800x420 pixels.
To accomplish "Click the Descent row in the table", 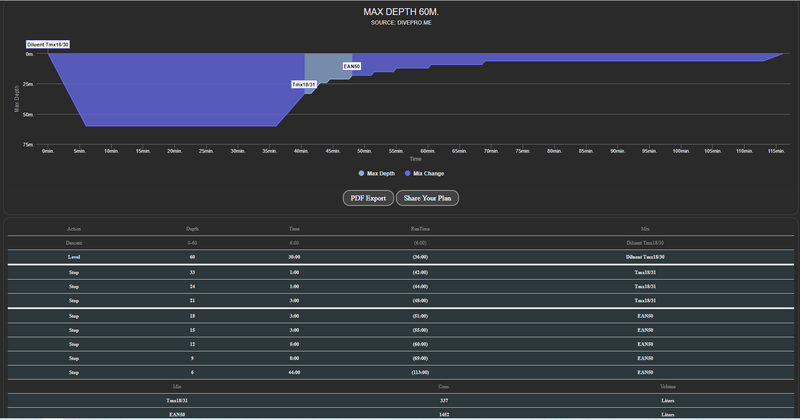I will click(400, 242).
